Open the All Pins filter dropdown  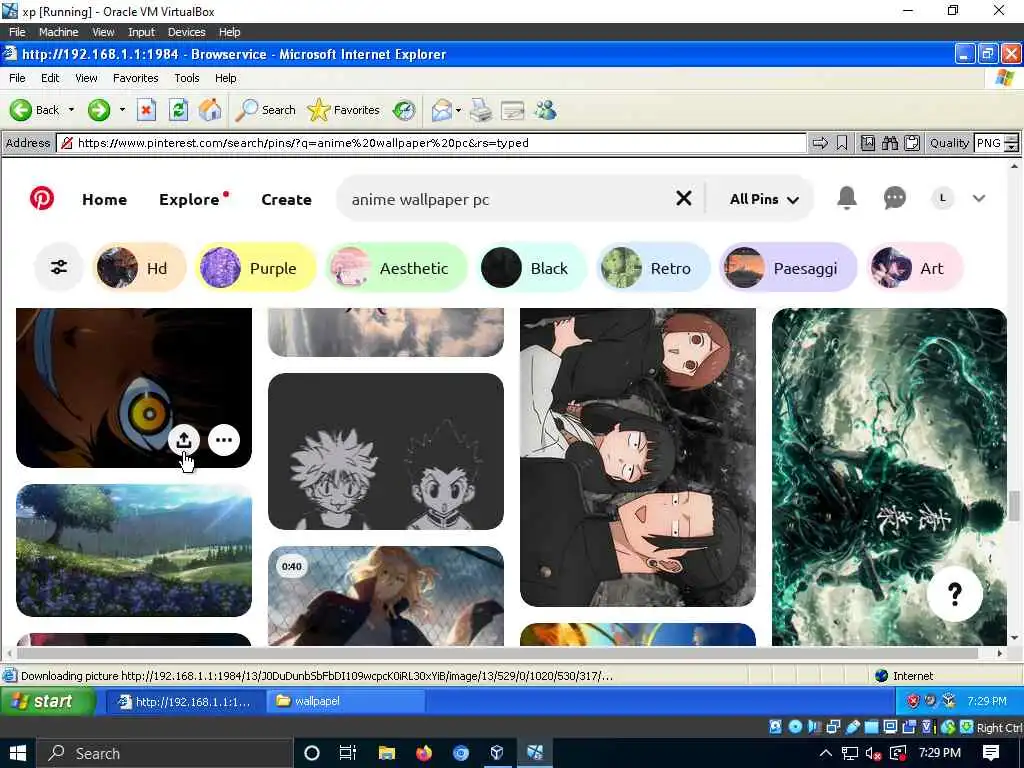click(x=763, y=199)
